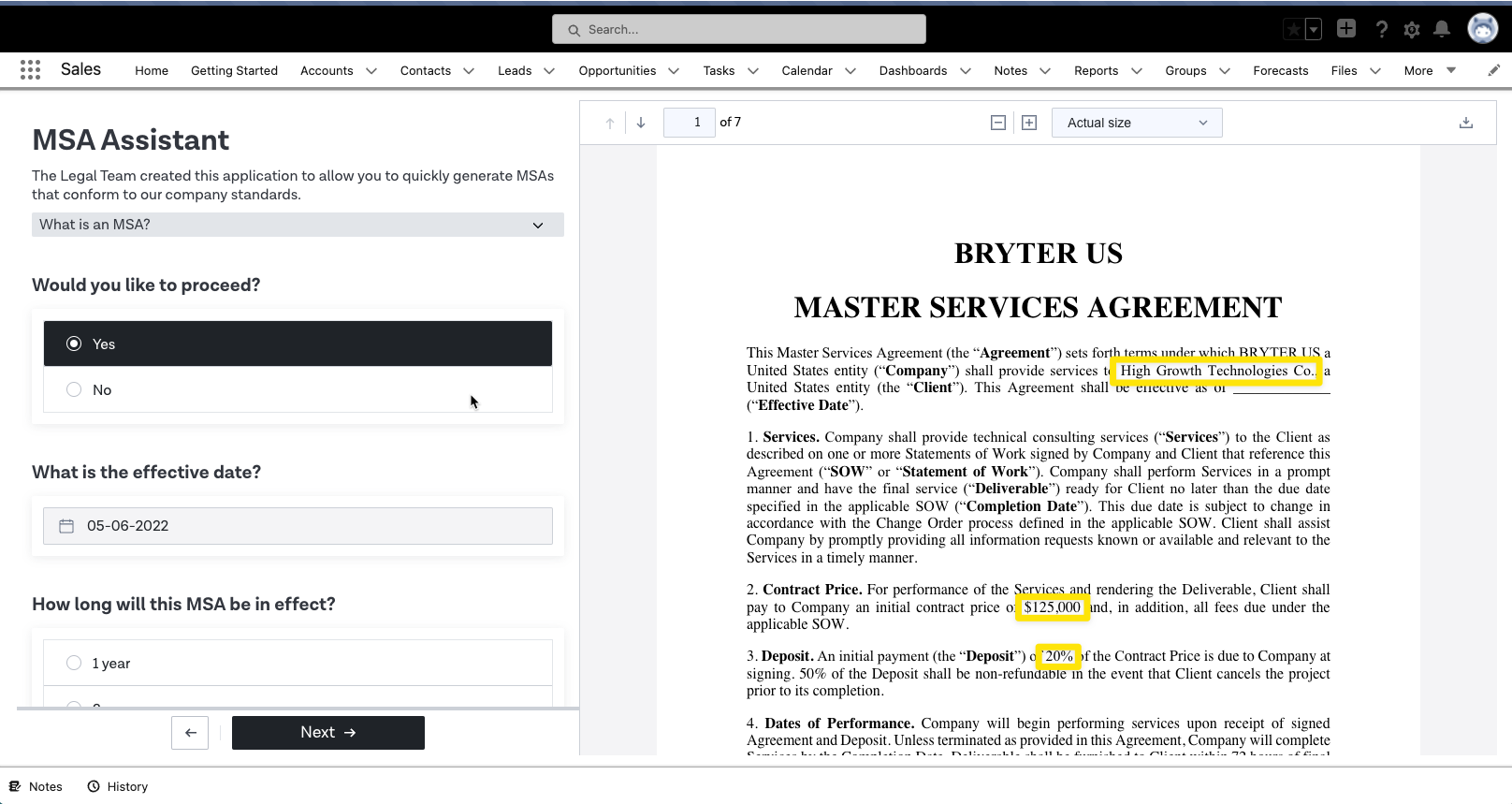The width and height of the screenshot is (1512, 804).
Task: Click the global Search field
Action: [739, 29]
